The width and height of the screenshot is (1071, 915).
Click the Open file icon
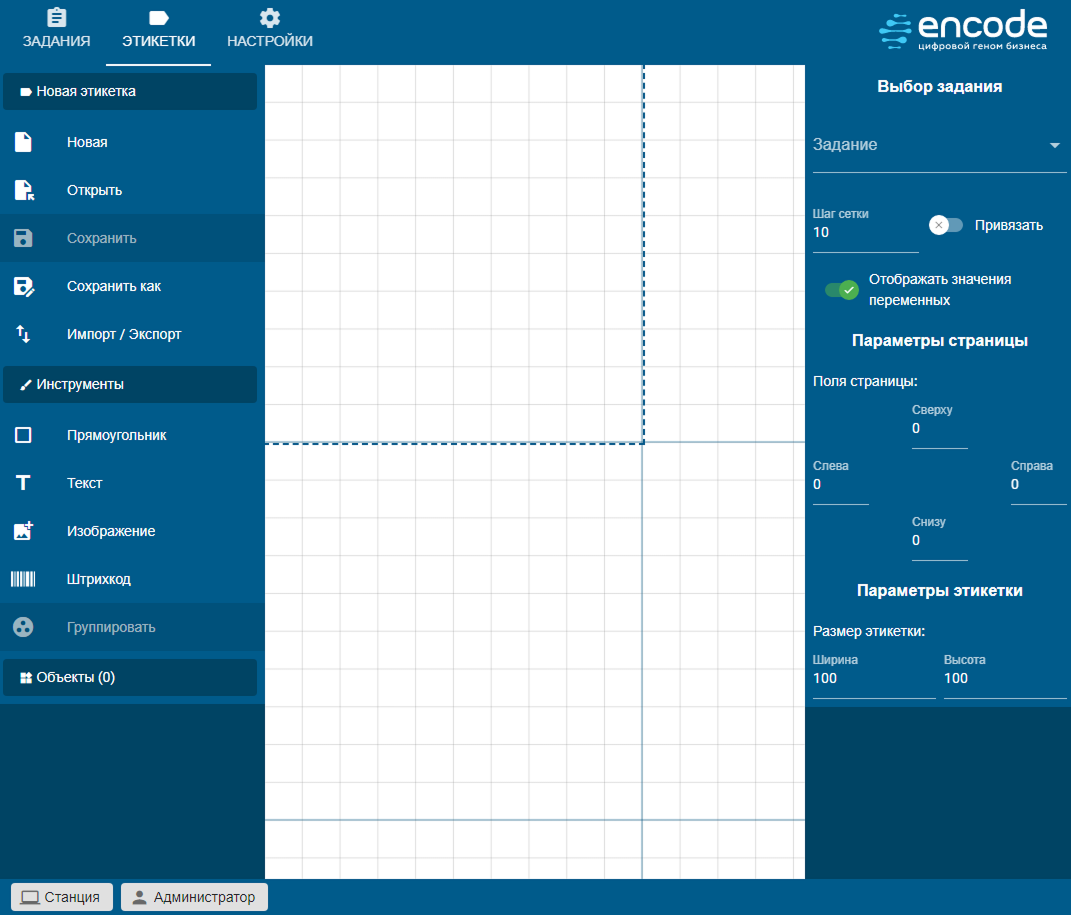click(23, 190)
